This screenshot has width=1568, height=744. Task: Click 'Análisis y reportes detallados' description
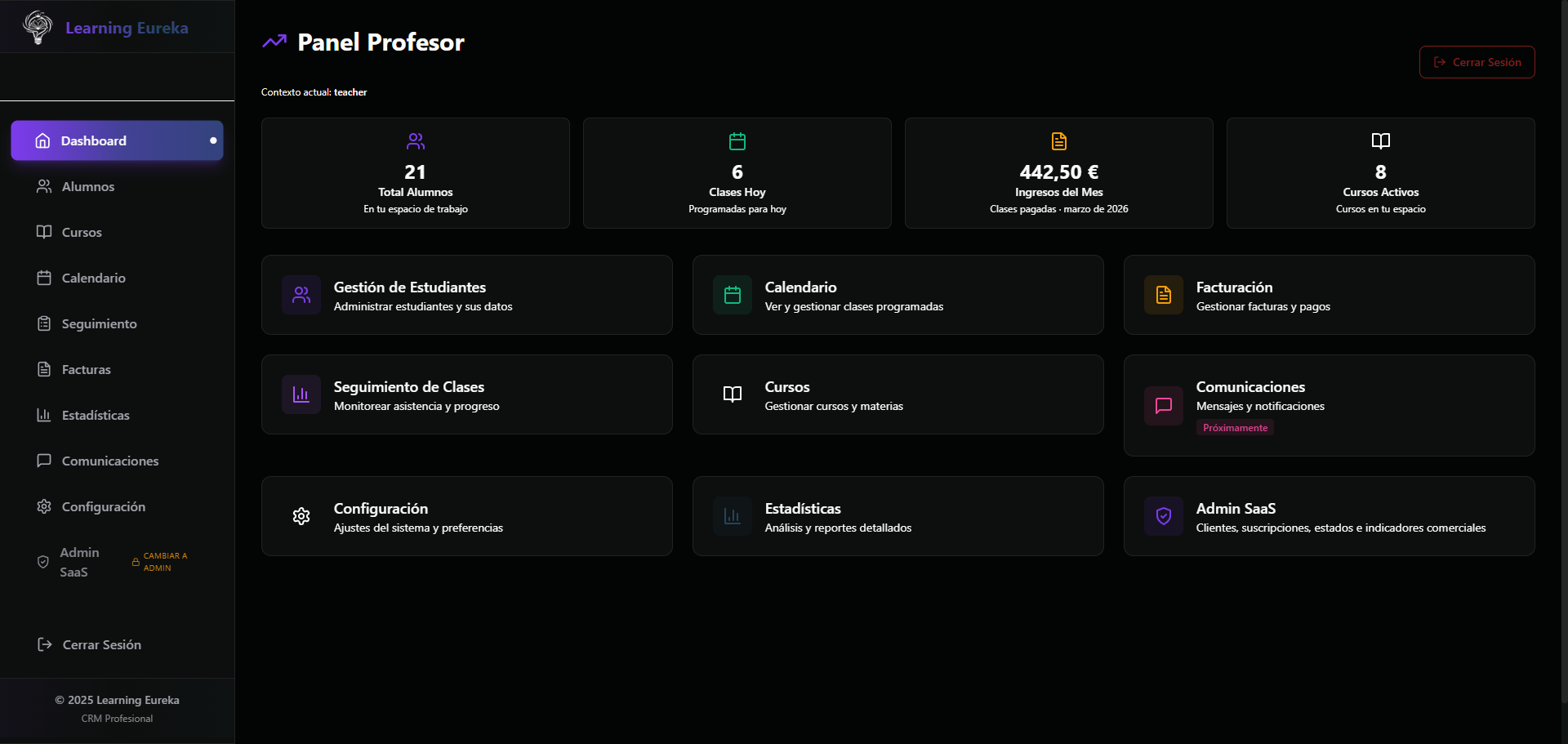click(x=838, y=528)
